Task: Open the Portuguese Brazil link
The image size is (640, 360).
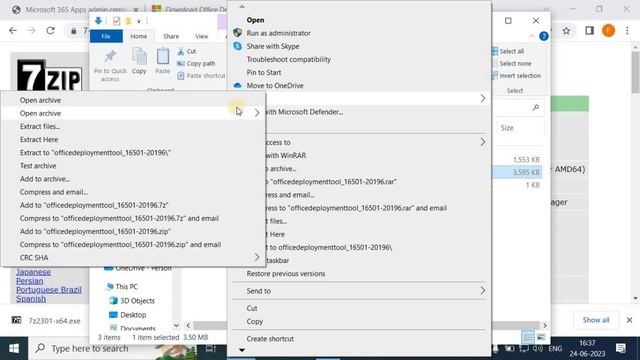Action: [x=49, y=290]
